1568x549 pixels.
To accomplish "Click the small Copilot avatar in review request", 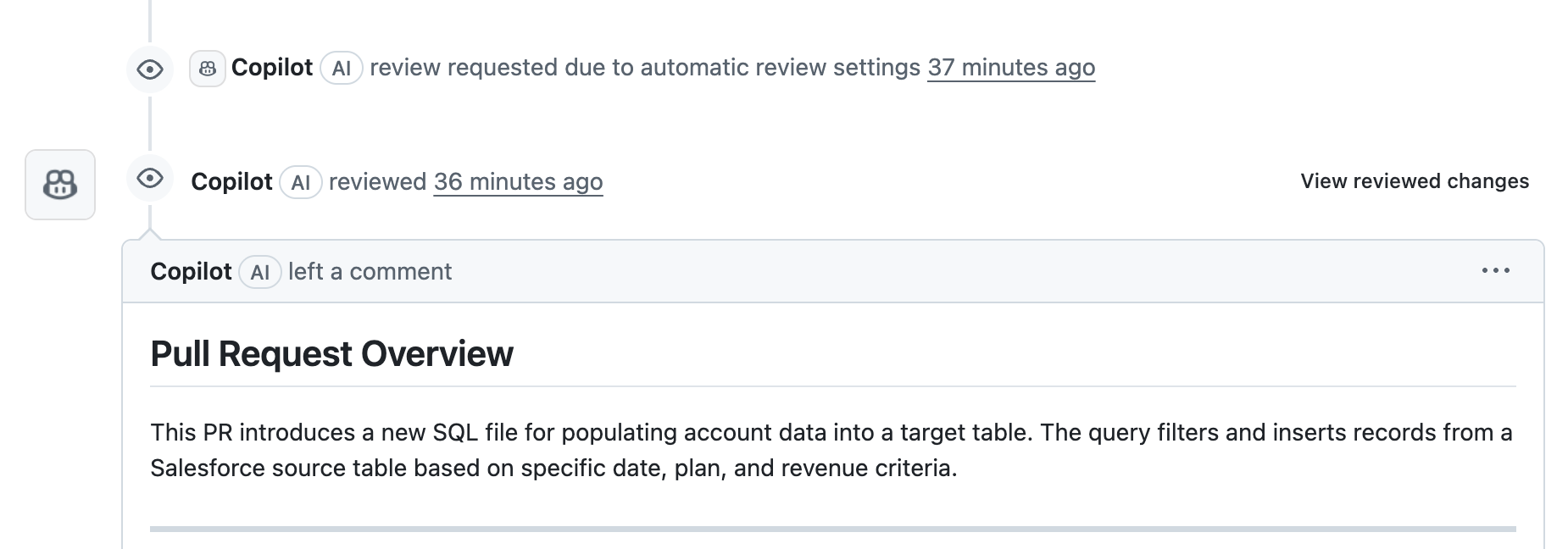I will point(208,69).
